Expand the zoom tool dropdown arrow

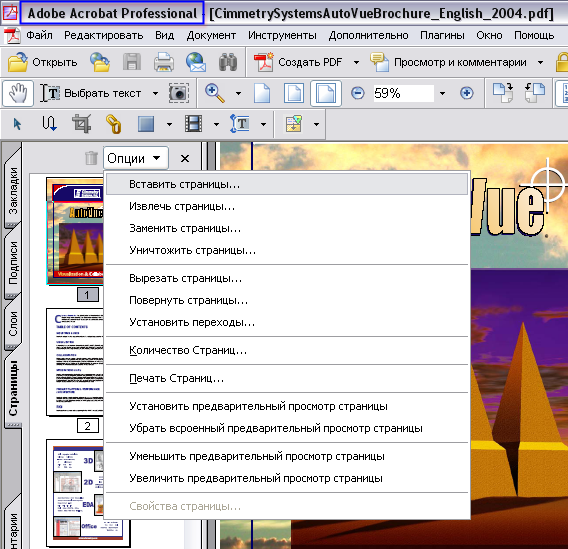point(238,93)
